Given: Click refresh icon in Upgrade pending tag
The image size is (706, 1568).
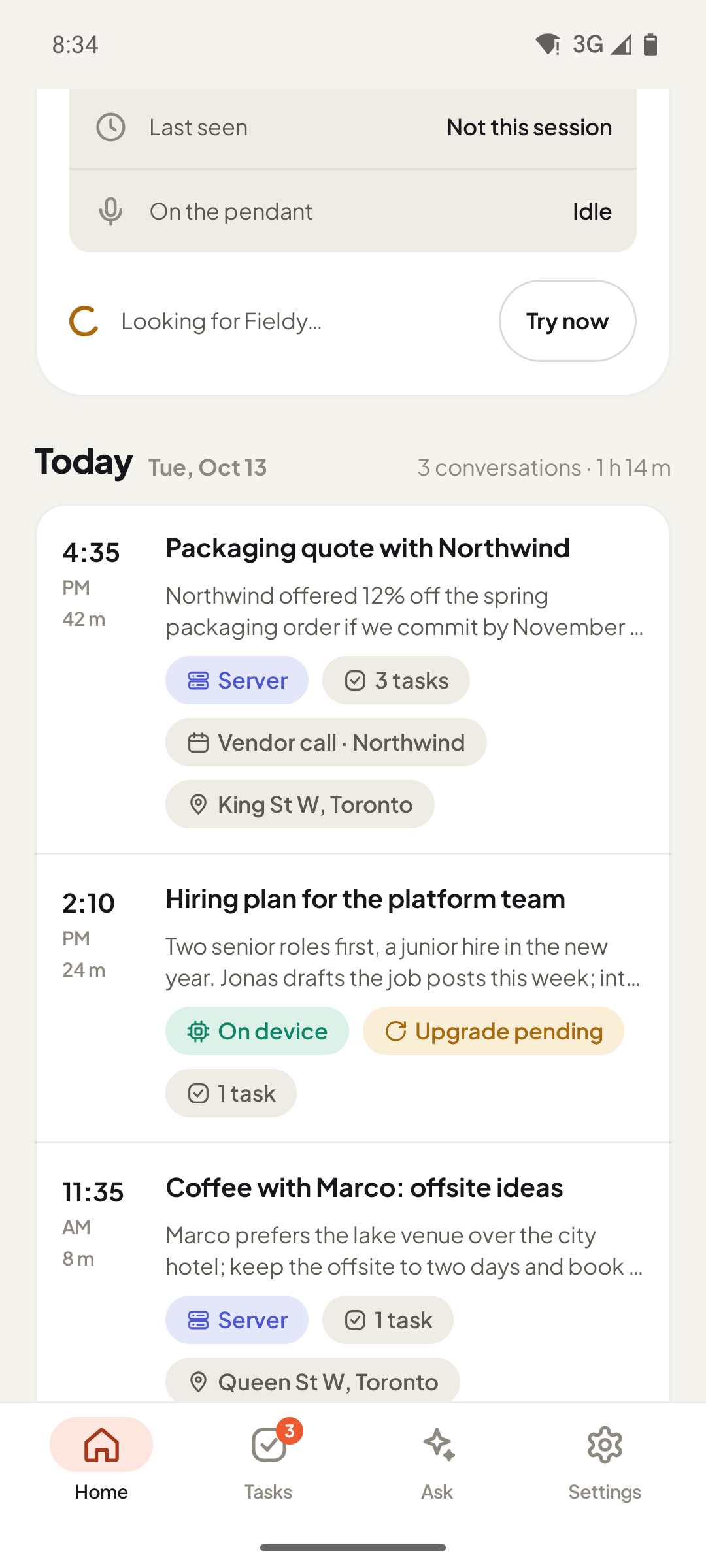Looking at the screenshot, I should pos(395,1032).
